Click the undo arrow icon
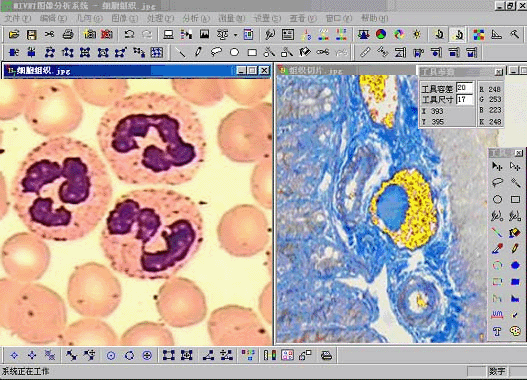 point(129,35)
